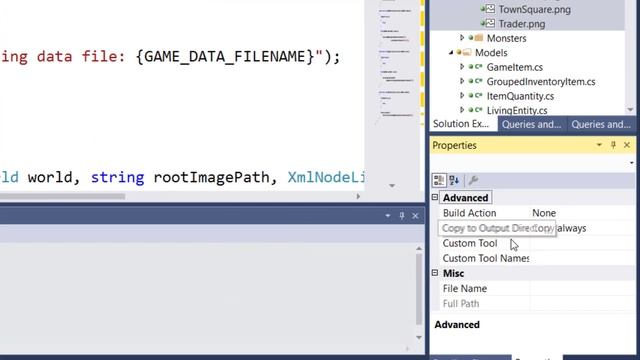This screenshot has width=640, height=360.
Task: Open the bottom panel window options dropdown
Action: click(387, 216)
